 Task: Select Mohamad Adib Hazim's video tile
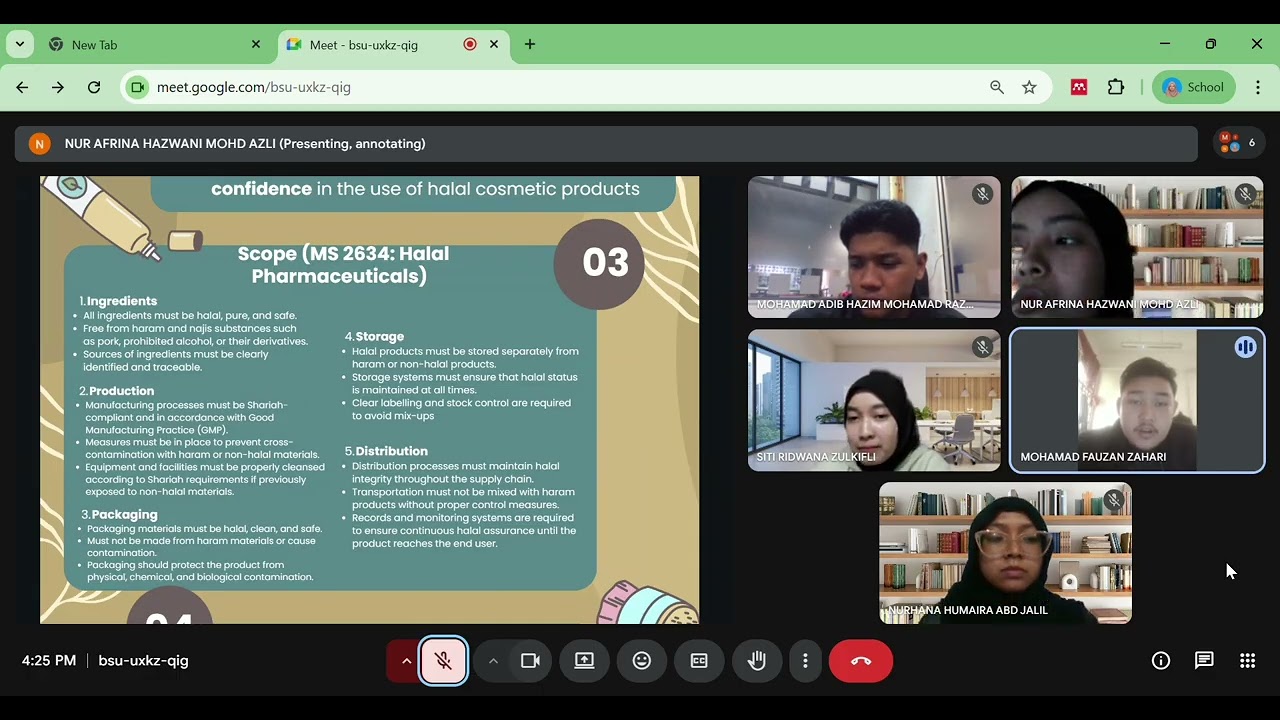(x=874, y=247)
